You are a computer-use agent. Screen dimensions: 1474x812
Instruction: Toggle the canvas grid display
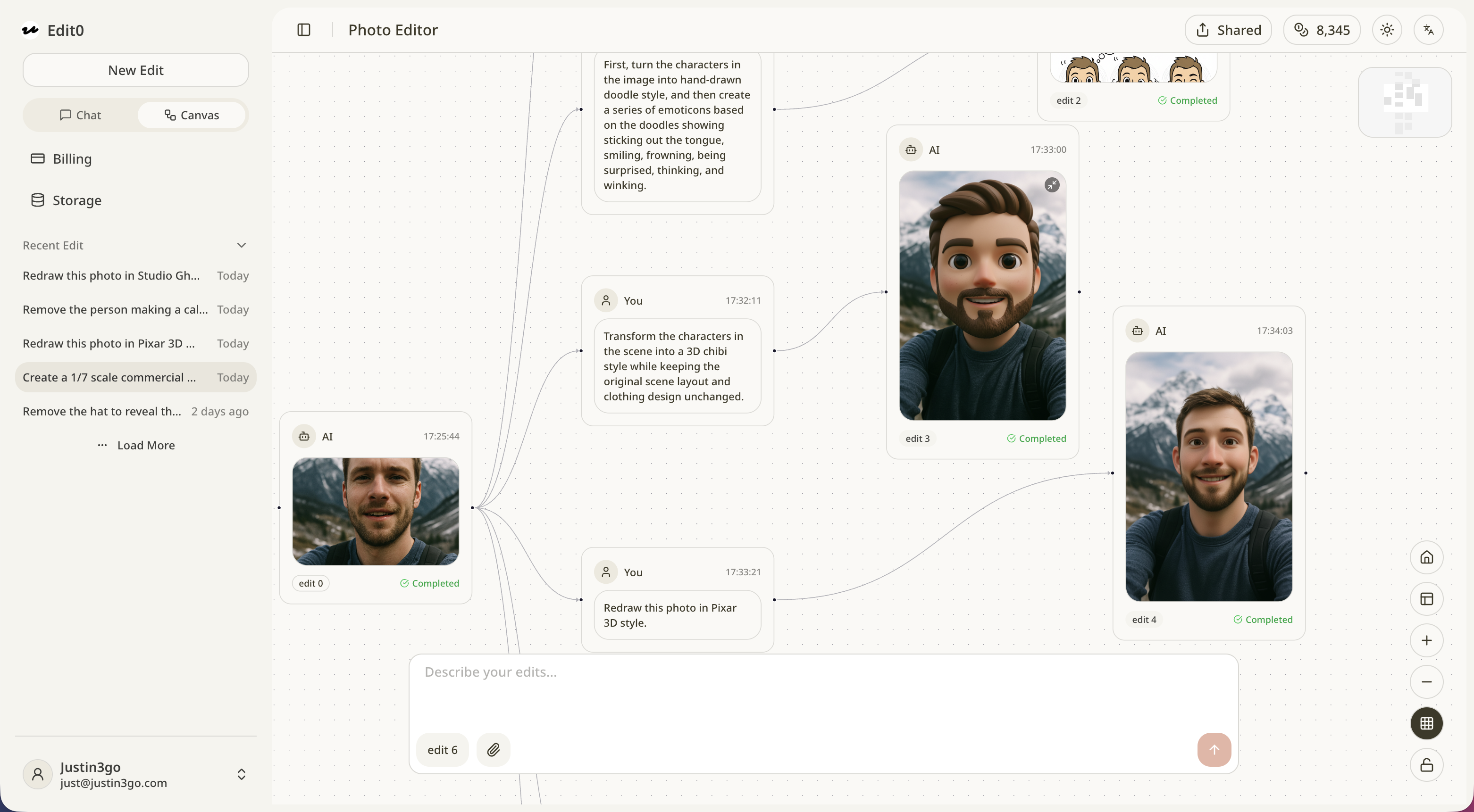tap(1426, 723)
